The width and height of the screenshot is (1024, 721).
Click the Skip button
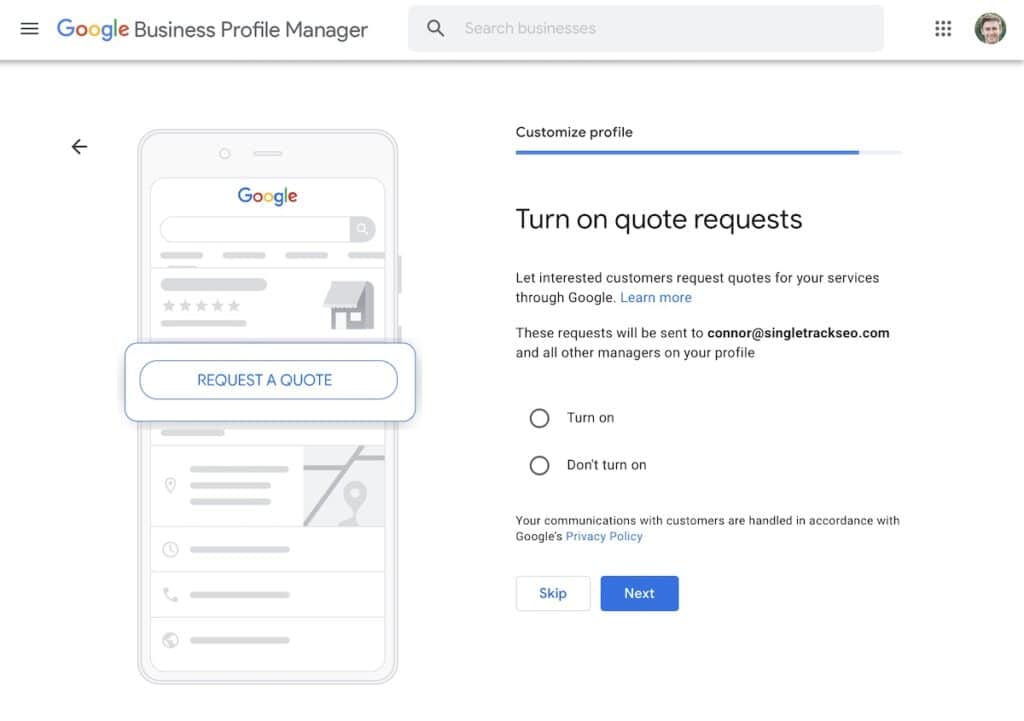tap(553, 593)
